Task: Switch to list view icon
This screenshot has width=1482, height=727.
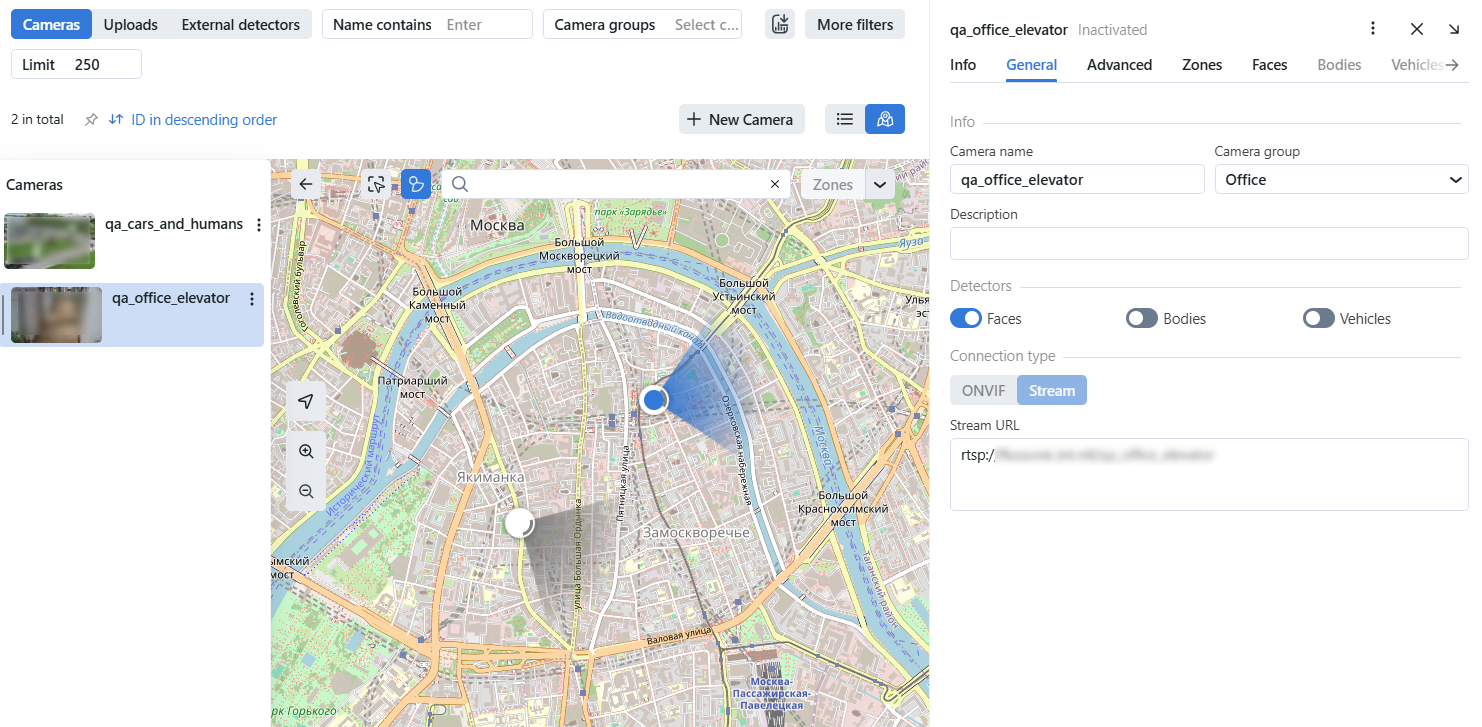Action: point(845,119)
